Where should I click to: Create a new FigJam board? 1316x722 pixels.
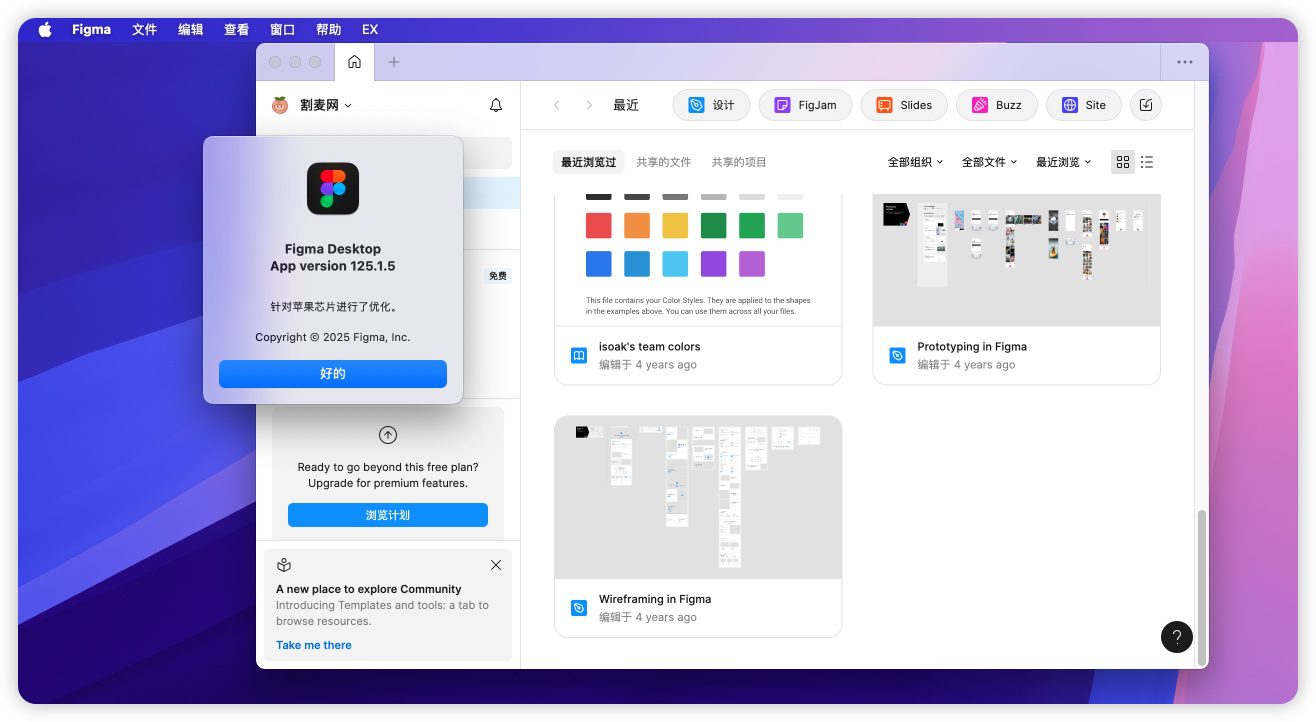coord(805,105)
